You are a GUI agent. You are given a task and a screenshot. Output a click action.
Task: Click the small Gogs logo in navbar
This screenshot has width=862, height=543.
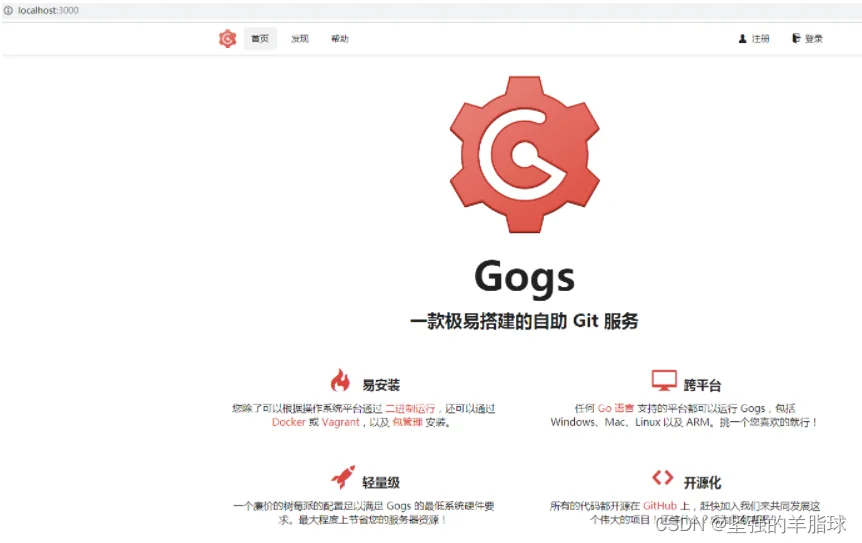coord(227,38)
